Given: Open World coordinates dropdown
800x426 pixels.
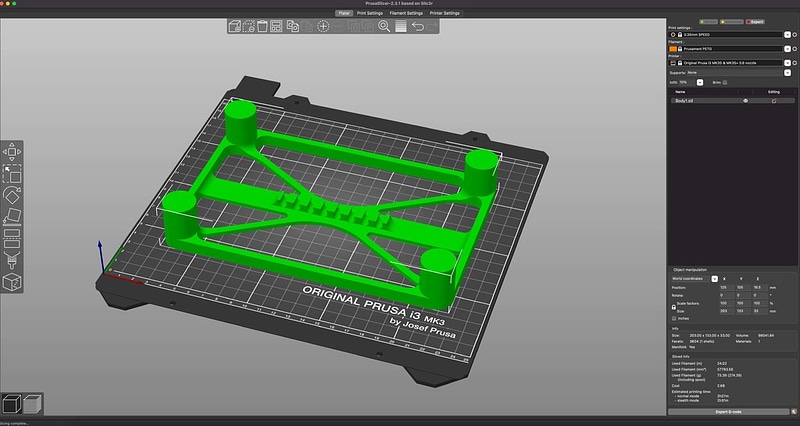Looking at the screenshot, I should pyautogui.click(x=715, y=279).
